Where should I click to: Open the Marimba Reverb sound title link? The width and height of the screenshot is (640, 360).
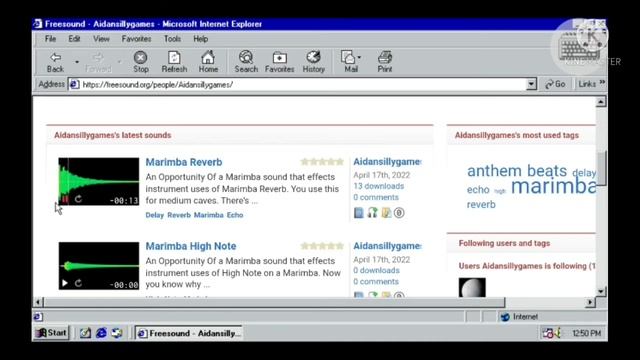[184, 162]
